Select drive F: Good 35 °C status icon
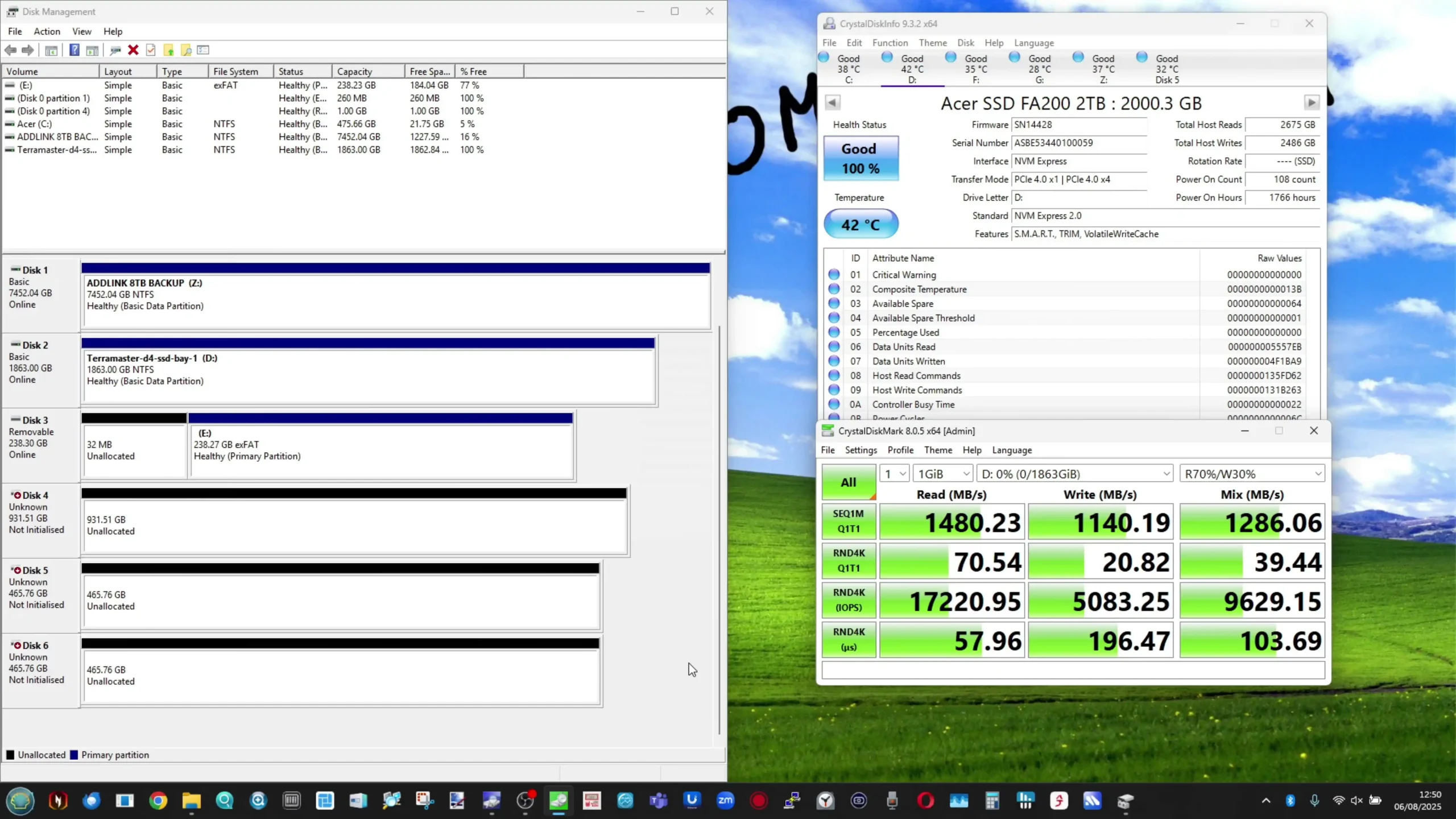 pyautogui.click(x=951, y=57)
